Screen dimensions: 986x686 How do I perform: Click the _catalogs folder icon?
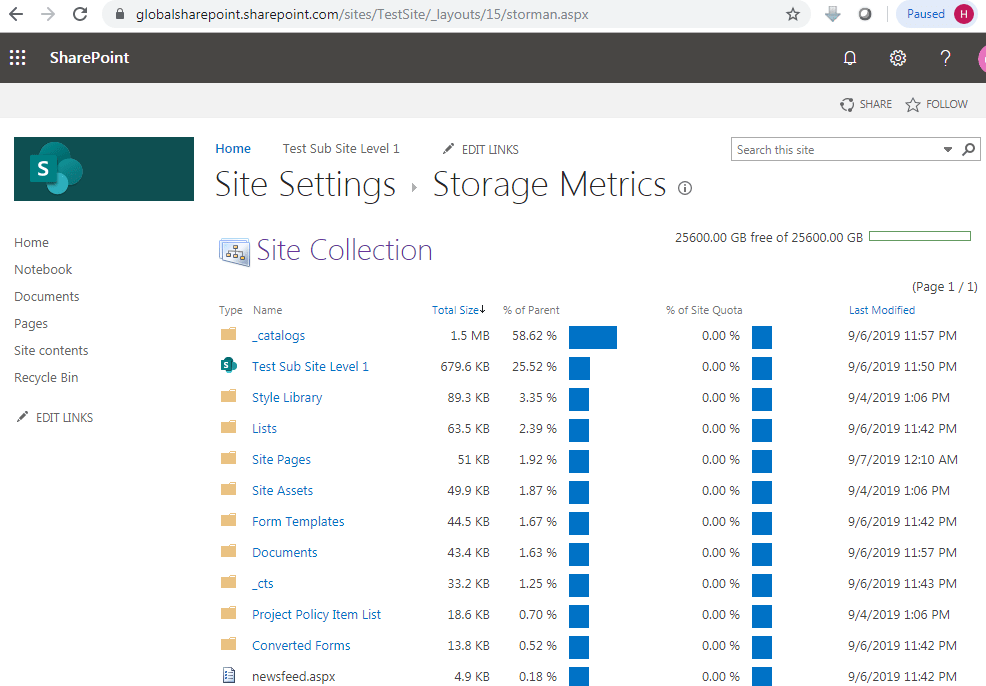pos(228,334)
